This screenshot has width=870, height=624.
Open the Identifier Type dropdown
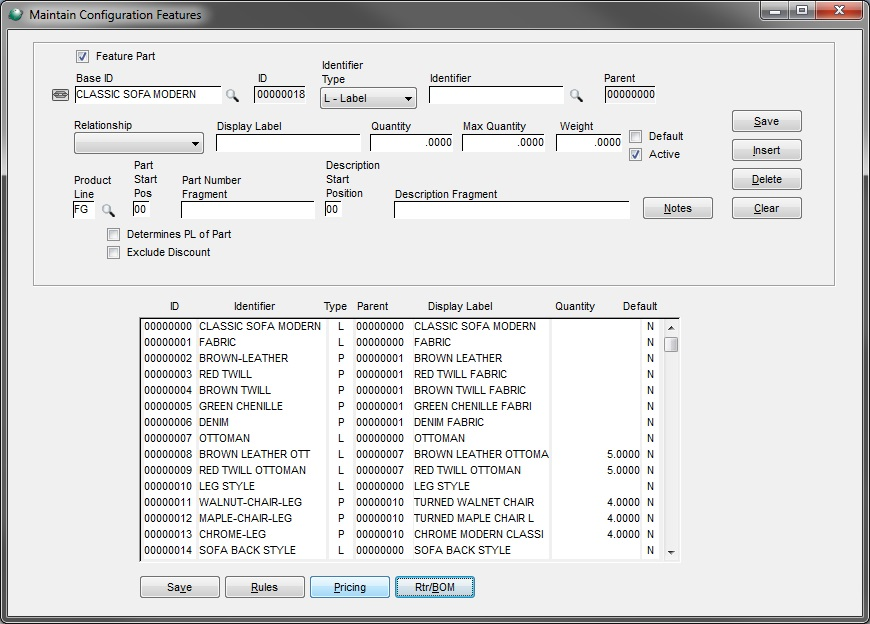pyautogui.click(x=368, y=98)
